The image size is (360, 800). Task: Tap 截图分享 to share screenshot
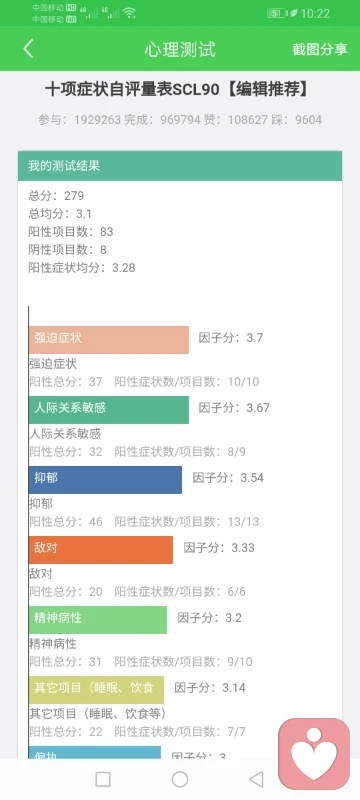(320, 49)
